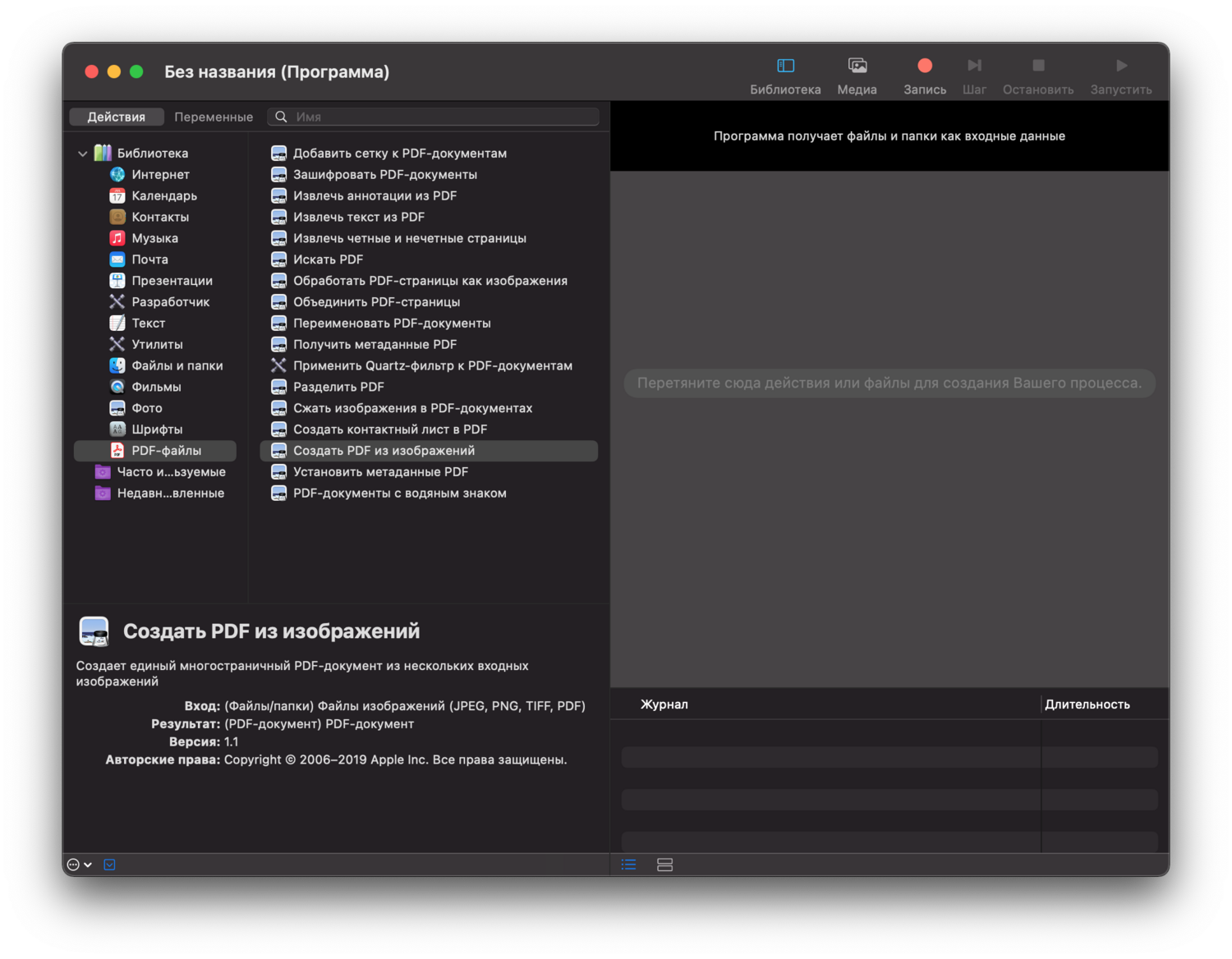
Task: Select the Музыка category icon
Action: tap(117, 238)
